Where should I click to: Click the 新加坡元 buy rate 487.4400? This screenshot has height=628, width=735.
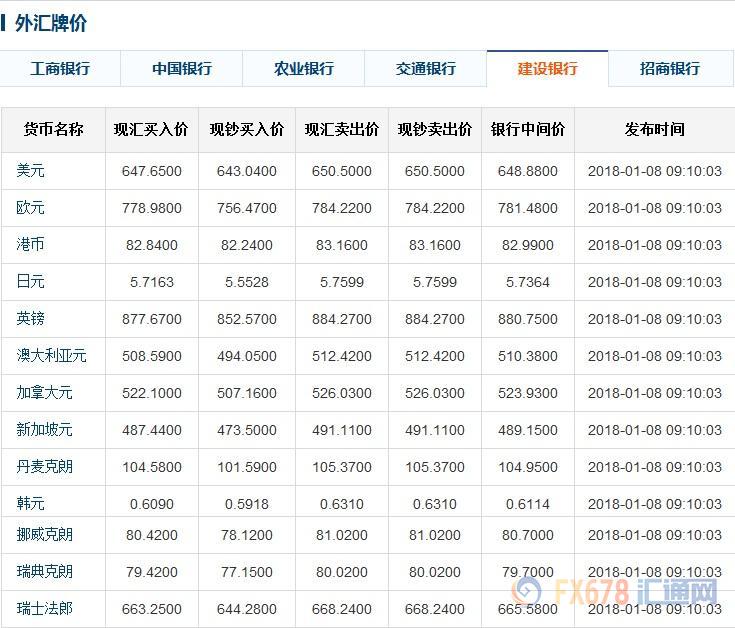(152, 430)
